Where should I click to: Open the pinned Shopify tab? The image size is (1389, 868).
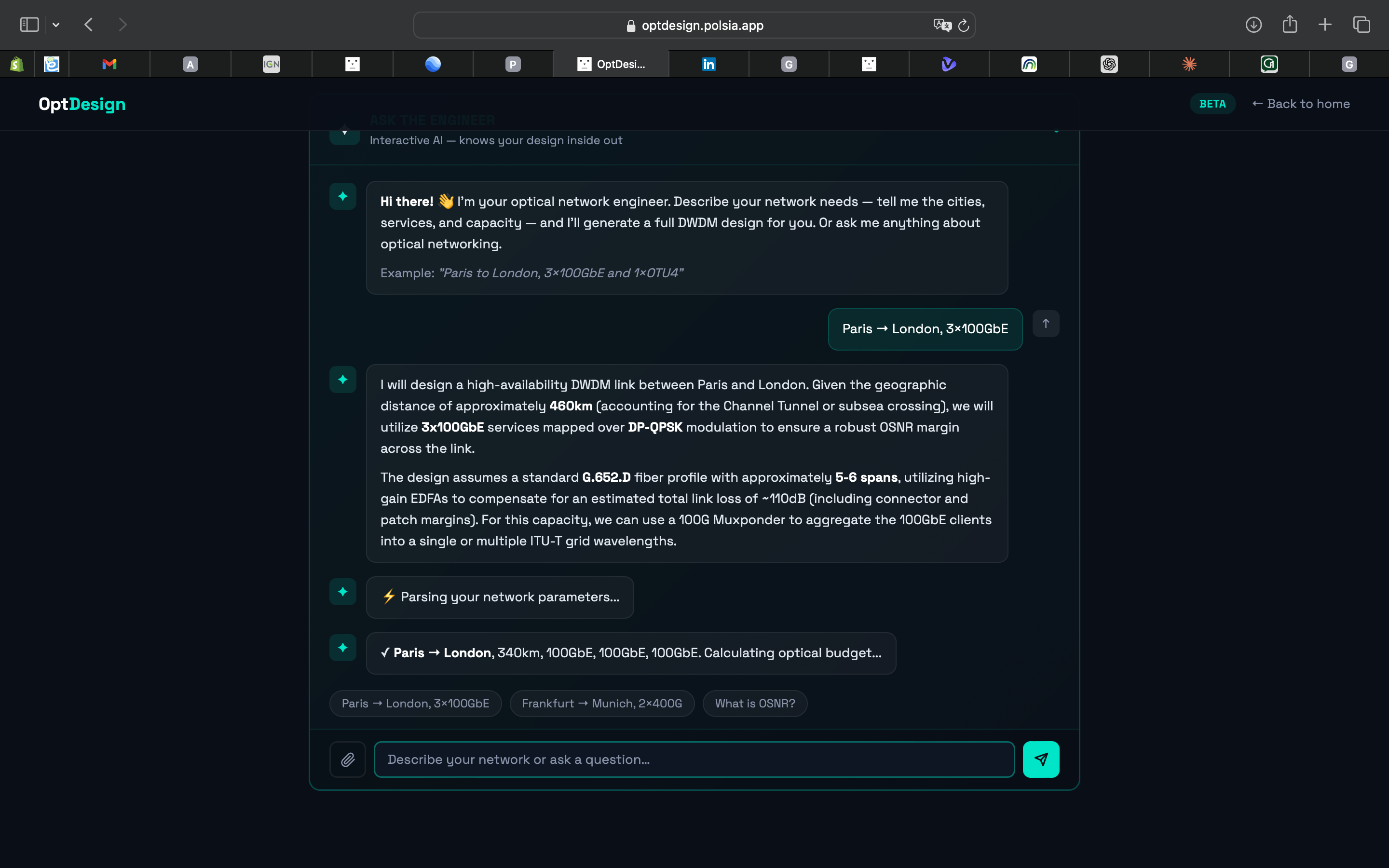17,64
